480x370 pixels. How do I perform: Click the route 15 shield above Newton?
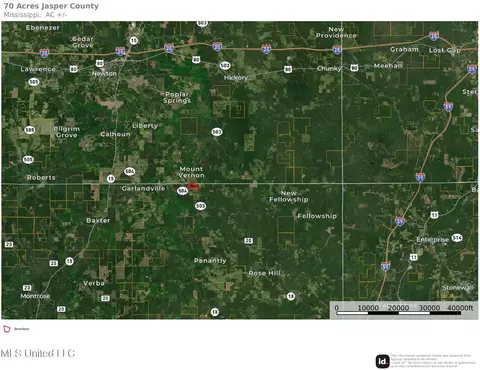[x=133, y=41]
